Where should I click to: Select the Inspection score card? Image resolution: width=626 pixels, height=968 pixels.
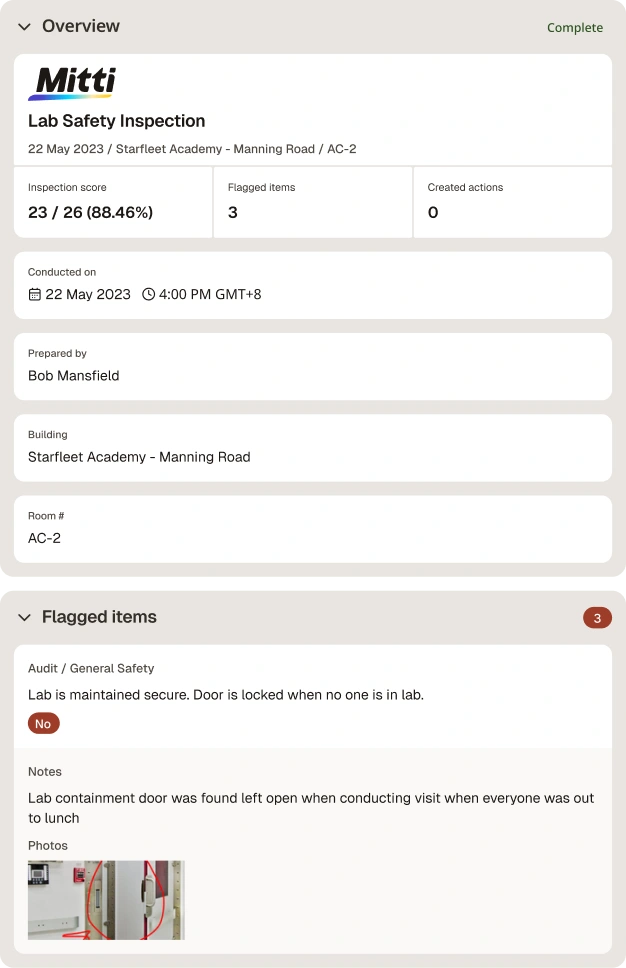[x=113, y=202]
